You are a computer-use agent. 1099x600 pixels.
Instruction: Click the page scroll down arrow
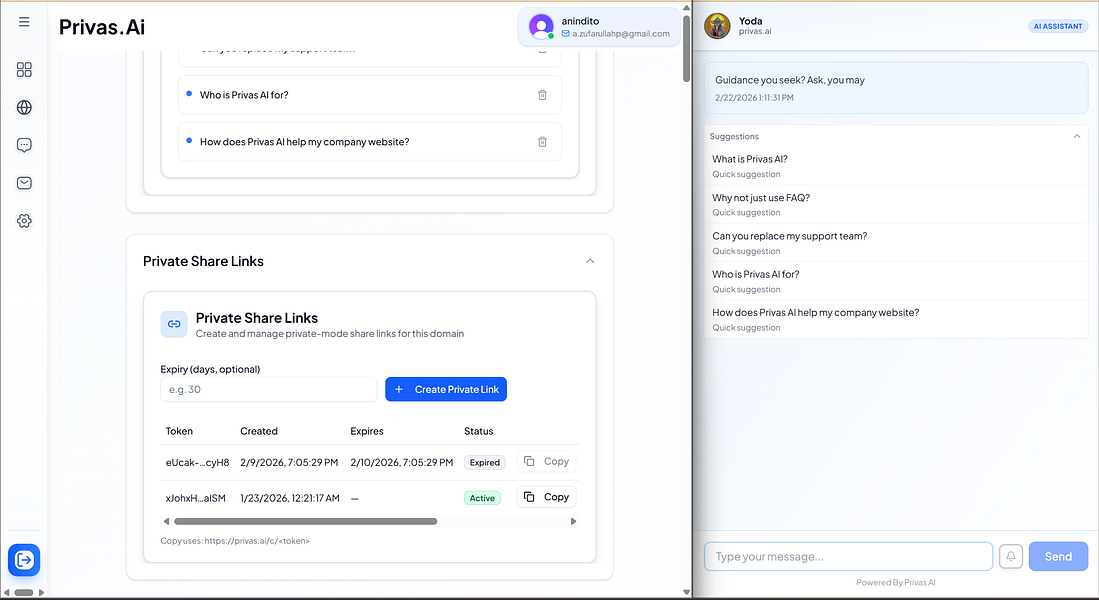click(686, 592)
